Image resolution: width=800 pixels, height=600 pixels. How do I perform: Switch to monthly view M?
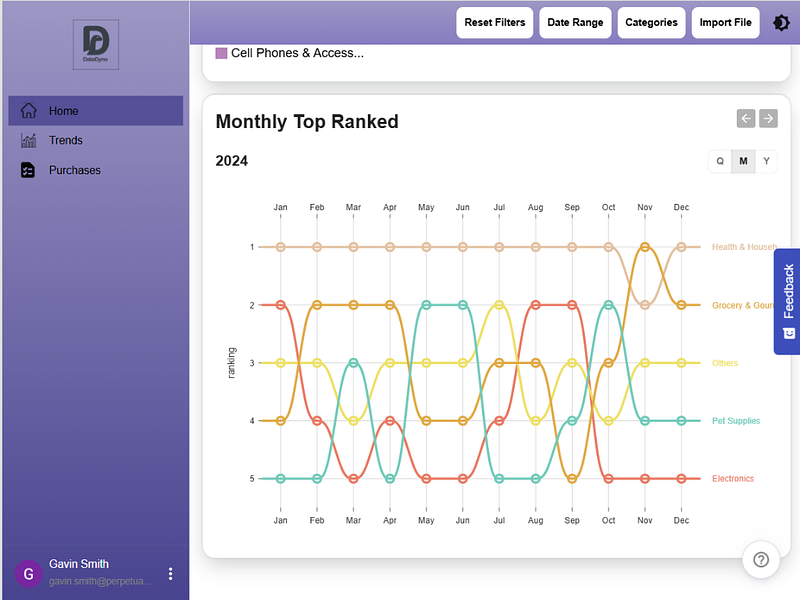(743, 161)
